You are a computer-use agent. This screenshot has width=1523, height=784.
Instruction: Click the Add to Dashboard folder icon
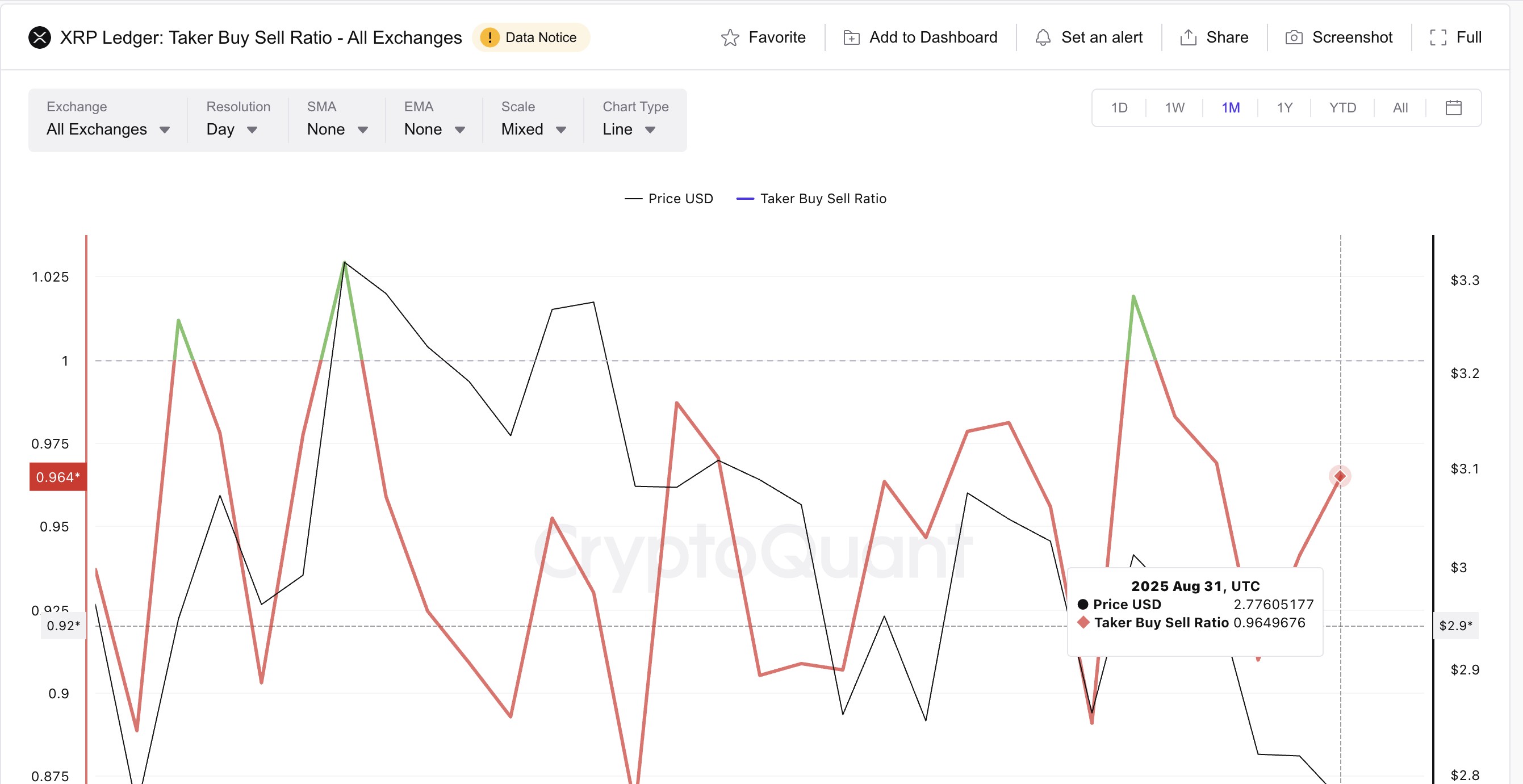click(x=851, y=37)
